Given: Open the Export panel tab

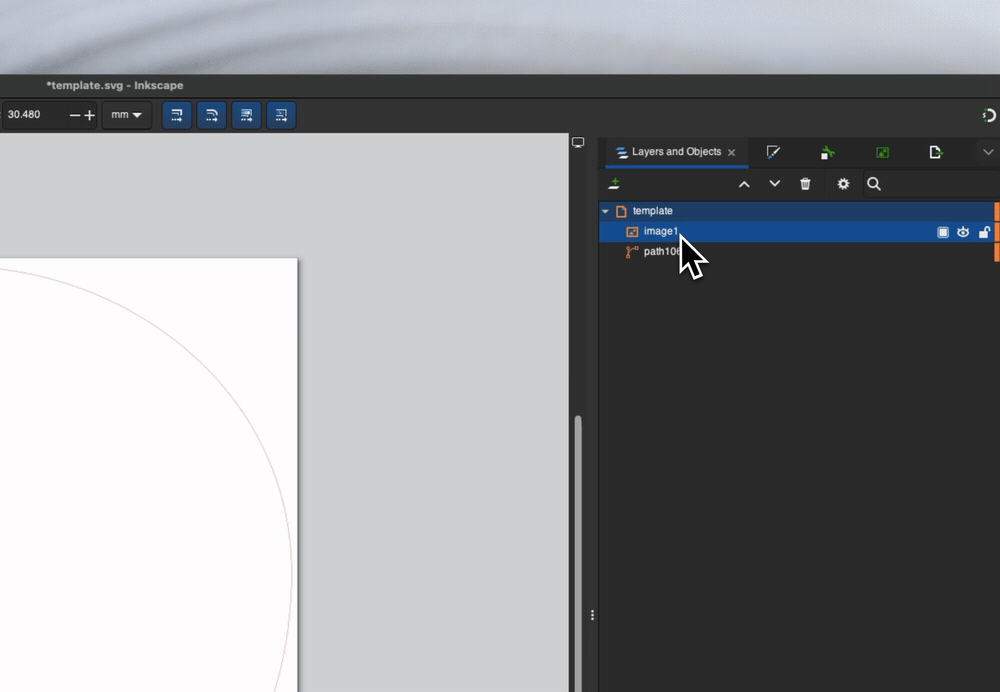Looking at the screenshot, I should (x=936, y=152).
